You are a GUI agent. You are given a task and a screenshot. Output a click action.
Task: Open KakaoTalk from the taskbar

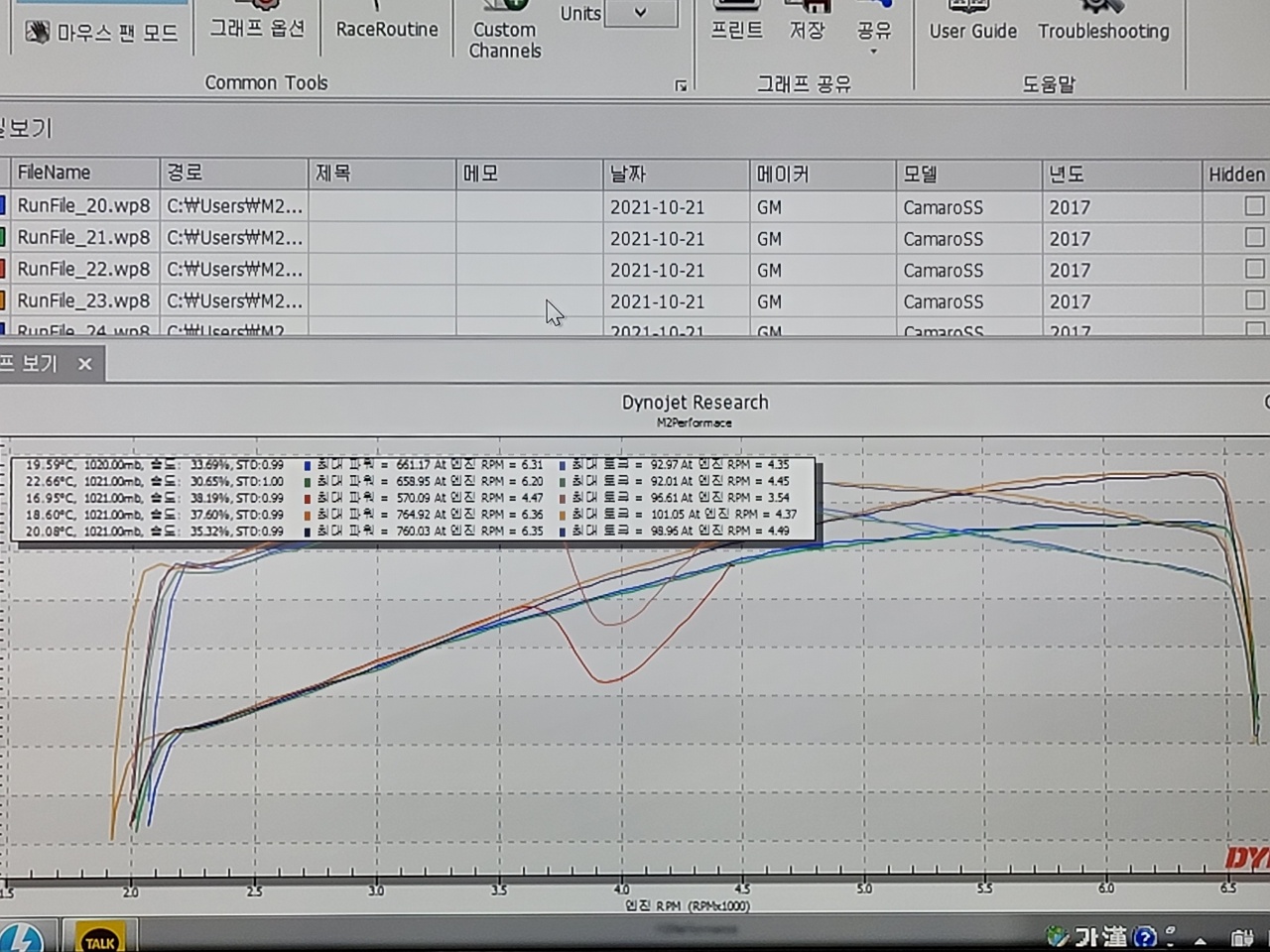(99, 939)
